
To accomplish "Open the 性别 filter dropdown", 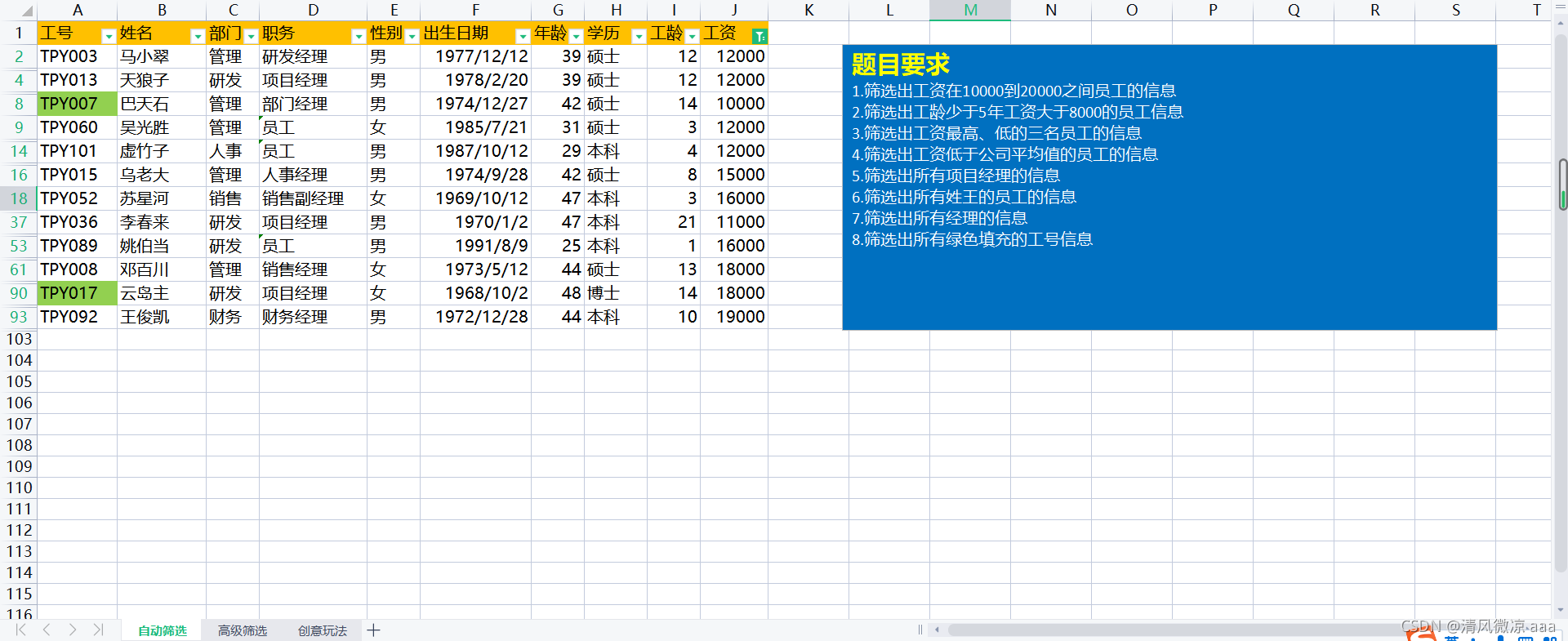I will click(412, 36).
